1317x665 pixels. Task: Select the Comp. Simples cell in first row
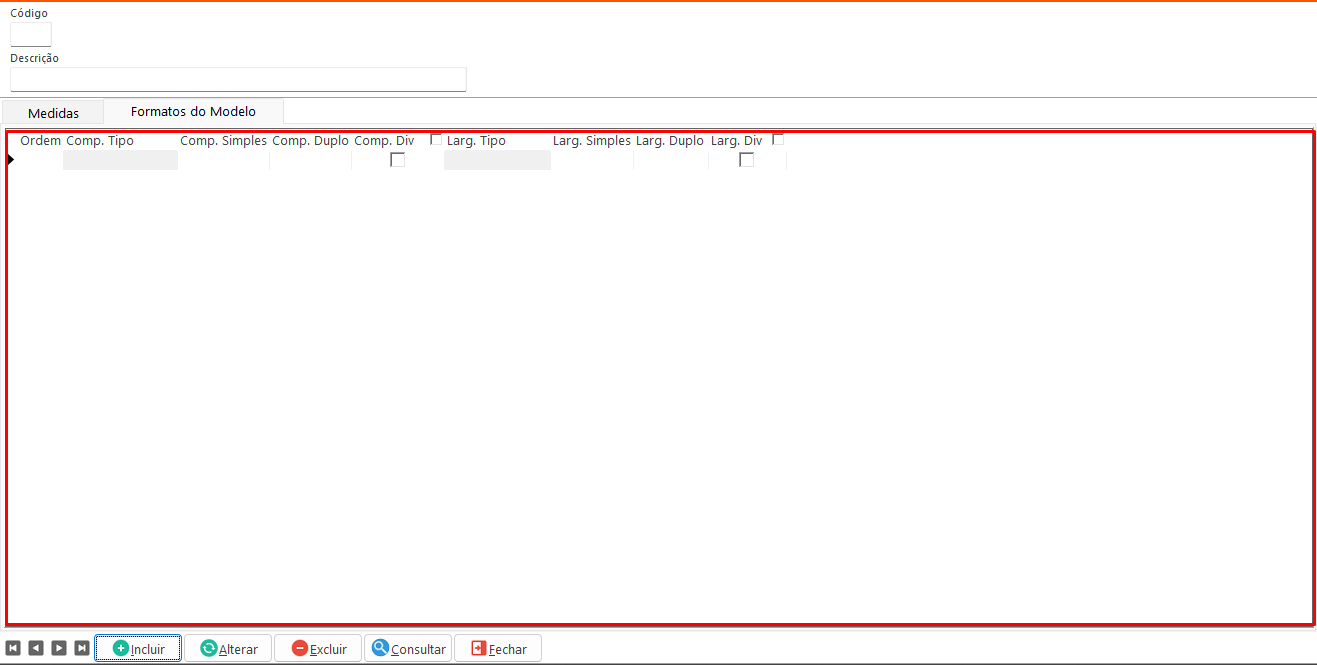click(223, 160)
